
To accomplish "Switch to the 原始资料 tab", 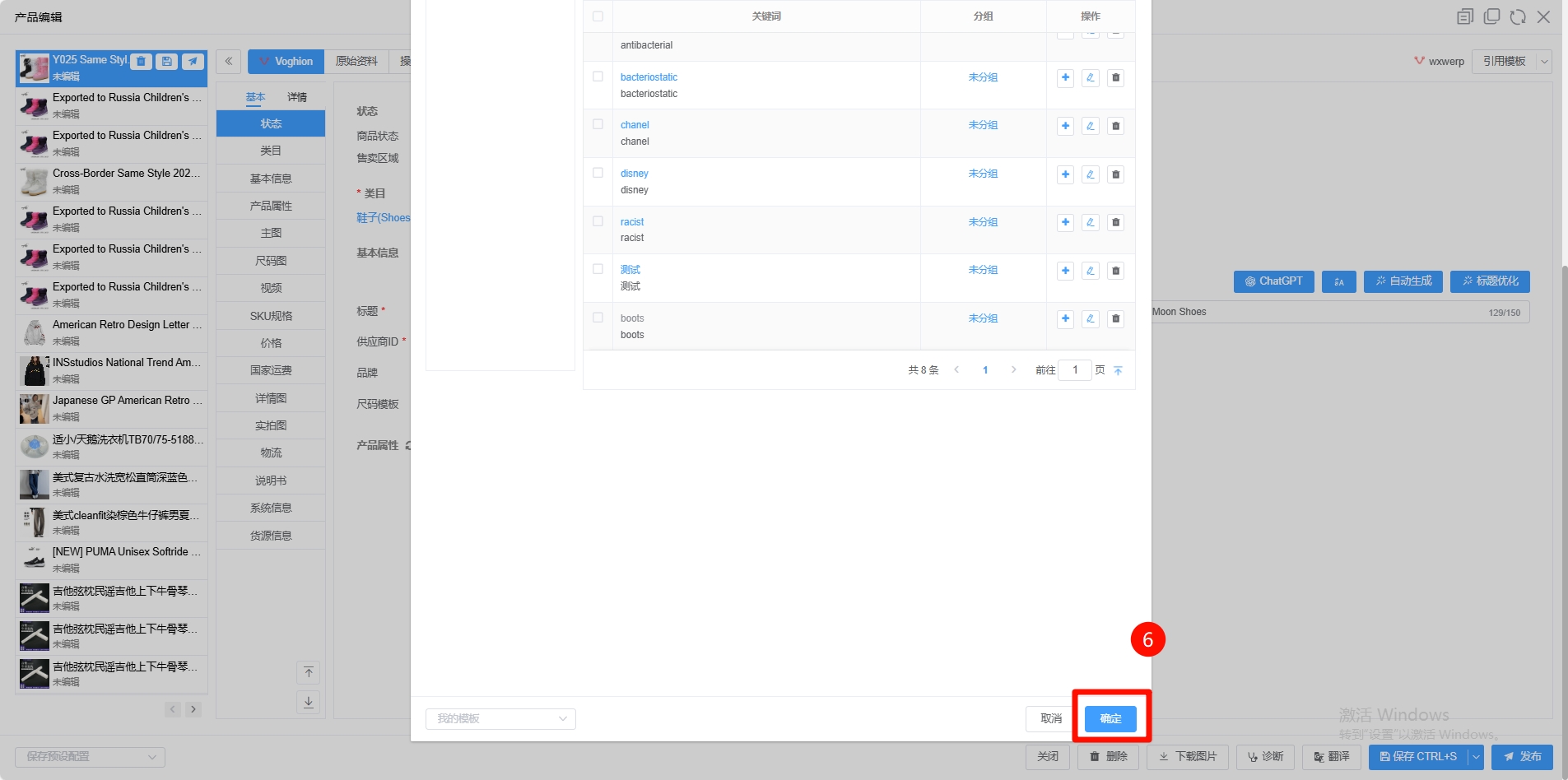I will 356,61.
